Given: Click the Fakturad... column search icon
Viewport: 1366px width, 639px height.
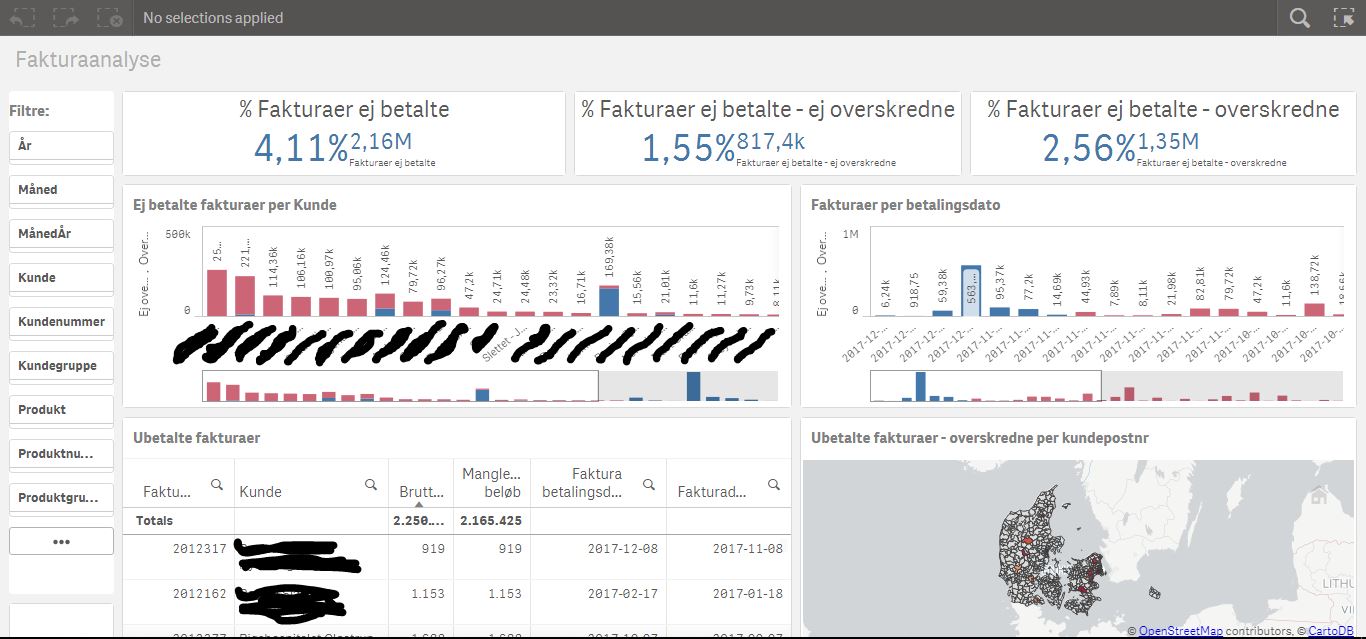Looking at the screenshot, I should coord(773,485).
